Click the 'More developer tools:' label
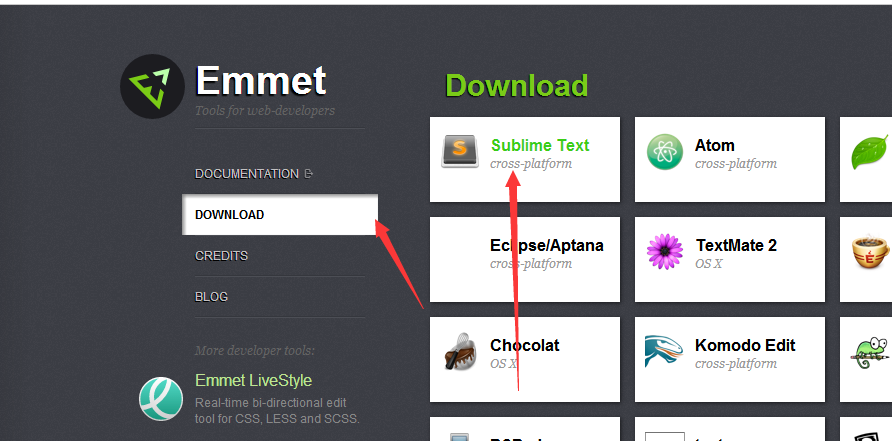 tap(254, 351)
